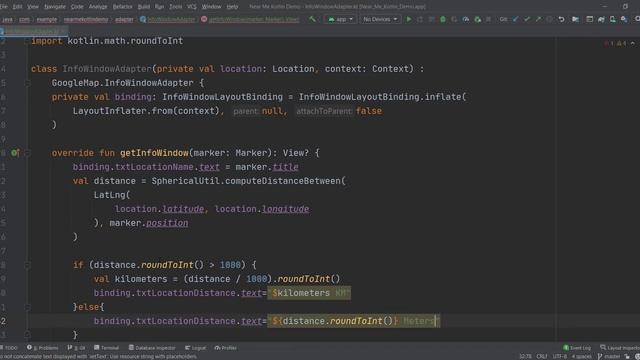Collapse the getInfoWindow function fold marker
The image size is (640, 360).
pyautogui.click(x=27, y=153)
